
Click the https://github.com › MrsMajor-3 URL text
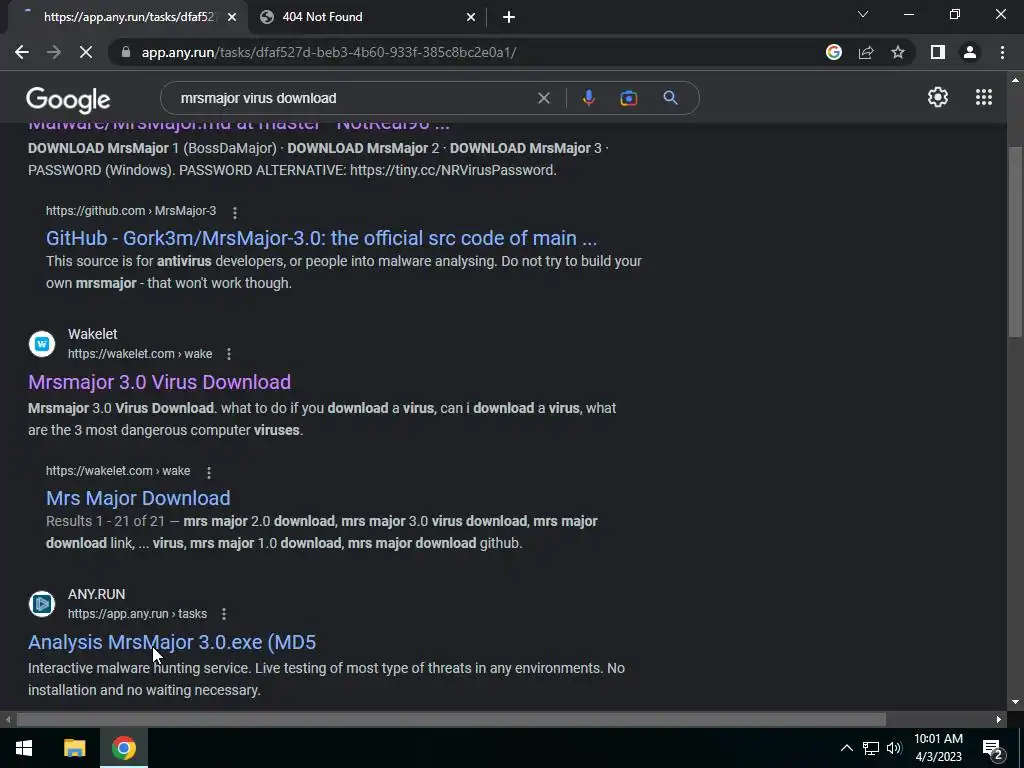131,210
